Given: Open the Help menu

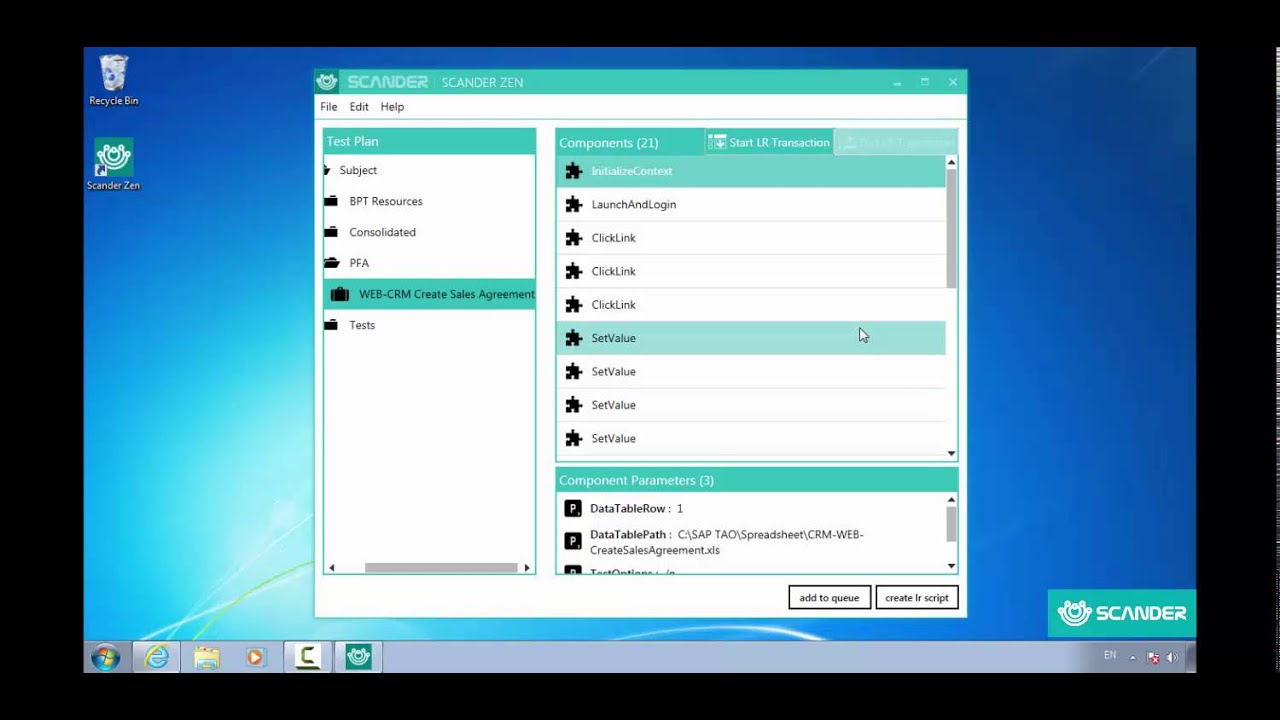Looking at the screenshot, I should [x=392, y=107].
